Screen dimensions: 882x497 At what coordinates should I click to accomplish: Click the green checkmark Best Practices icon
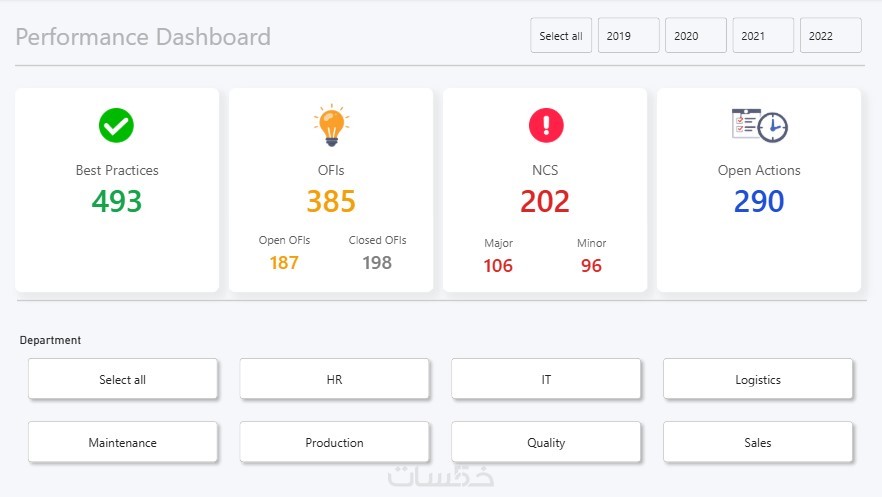coord(116,125)
